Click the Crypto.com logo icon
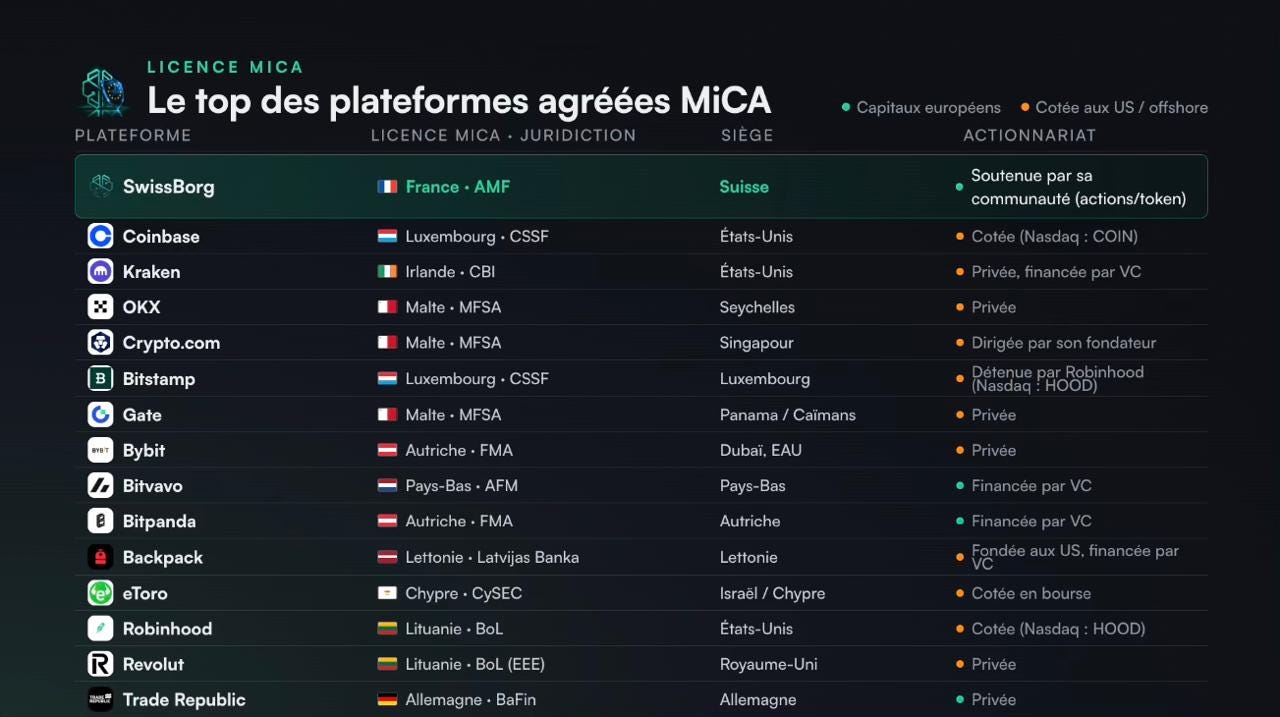Viewport: 1280px width, 717px height. pos(101,342)
